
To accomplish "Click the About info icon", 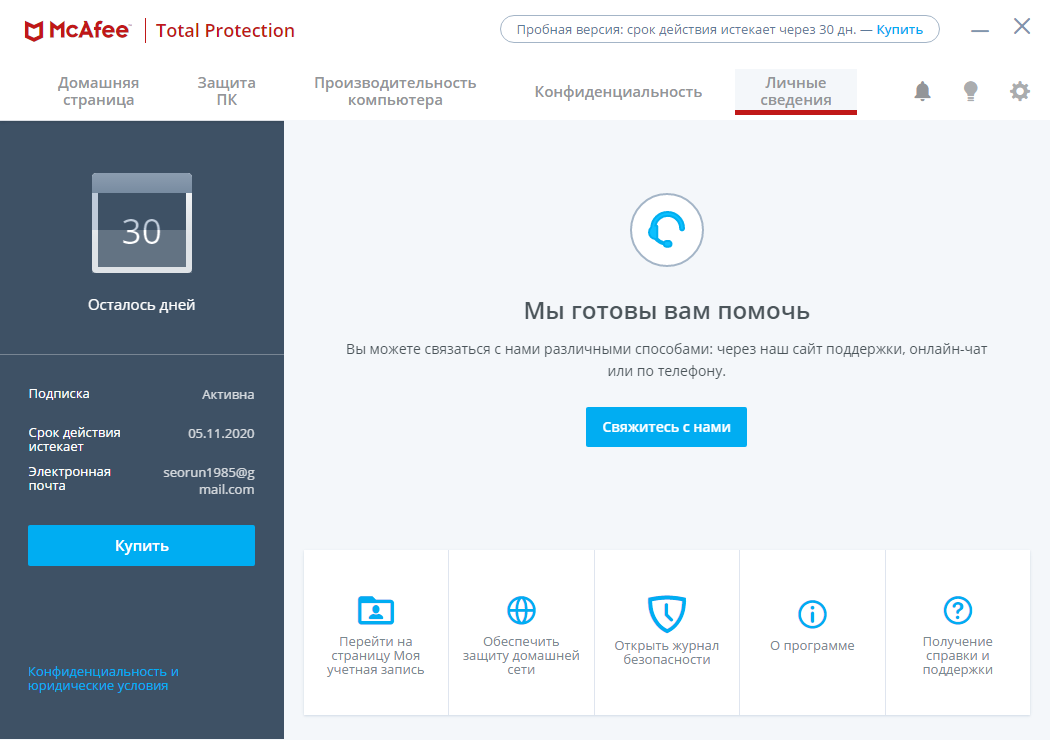I will [812, 613].
